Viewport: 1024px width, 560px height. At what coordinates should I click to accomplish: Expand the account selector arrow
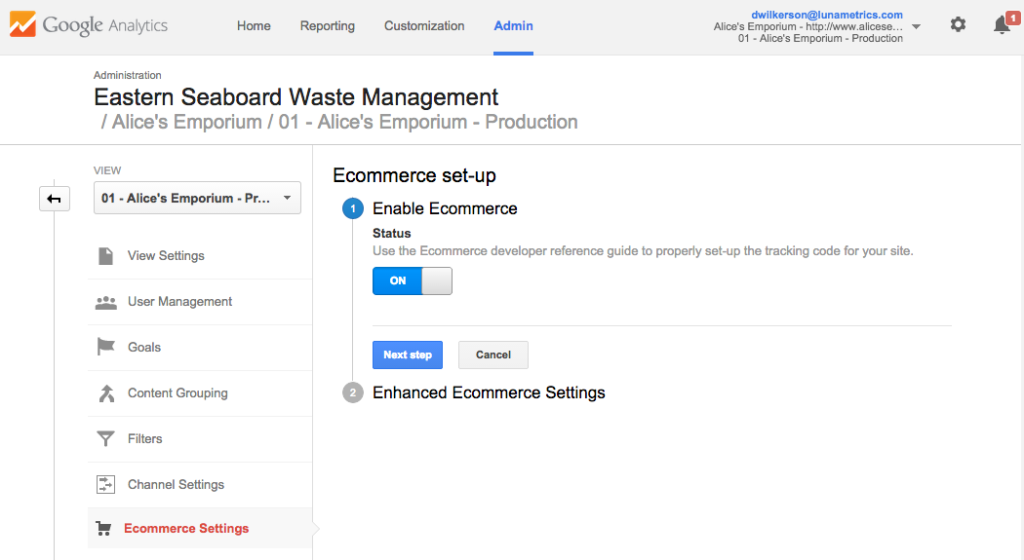coord(916,27)
